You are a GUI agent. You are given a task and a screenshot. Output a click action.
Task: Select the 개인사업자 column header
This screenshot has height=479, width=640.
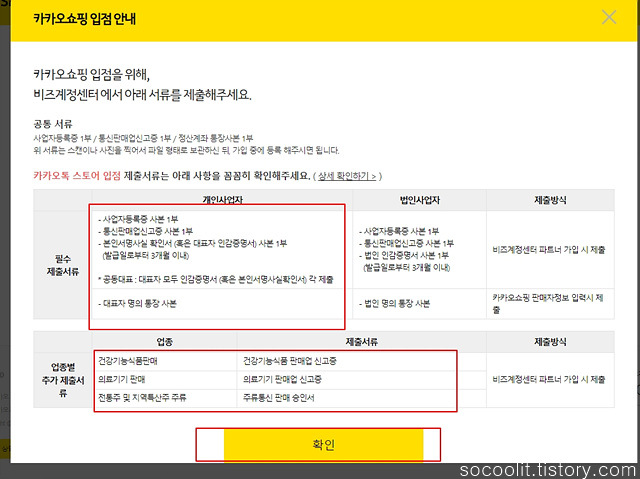(x=222, y=200)
